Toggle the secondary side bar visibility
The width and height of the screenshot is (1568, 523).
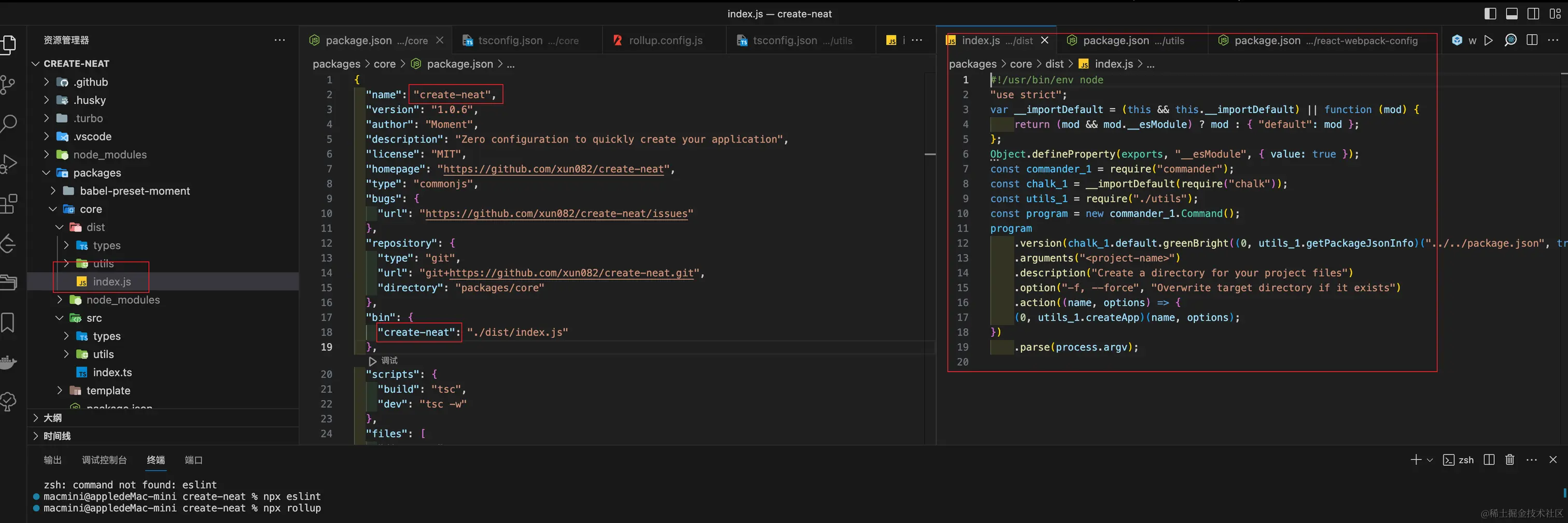1533,13
